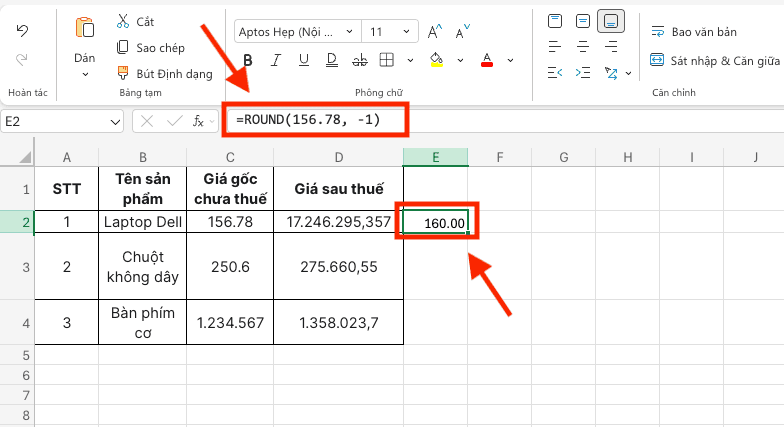784x427 pixels.
Task: Click the Undo (Hoàn tác) arrow icon
Action: click(22, 31)
